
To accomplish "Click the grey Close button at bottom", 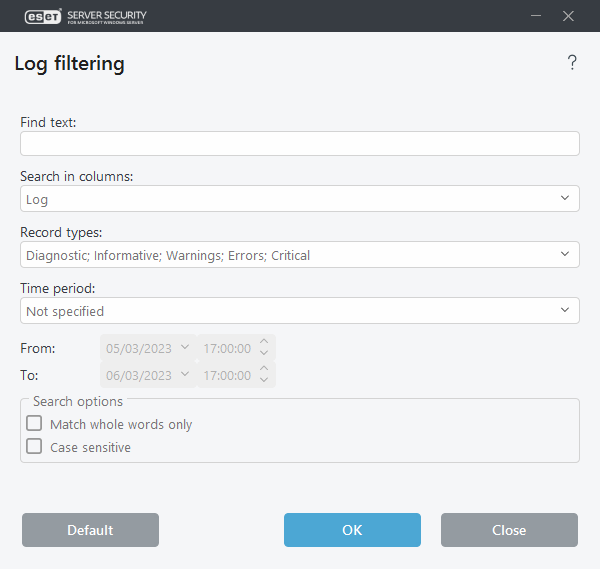I will tap(509, 530).
